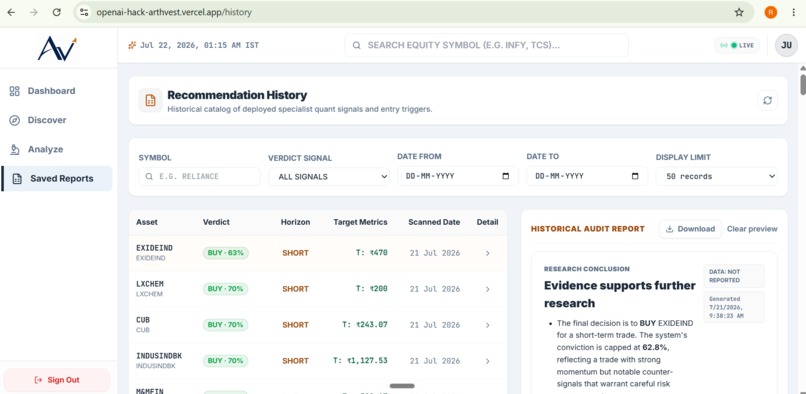The height and width of the screenshot is (394, 806).
Task: Click the browser back arrow
Action: tap(11, 12)
